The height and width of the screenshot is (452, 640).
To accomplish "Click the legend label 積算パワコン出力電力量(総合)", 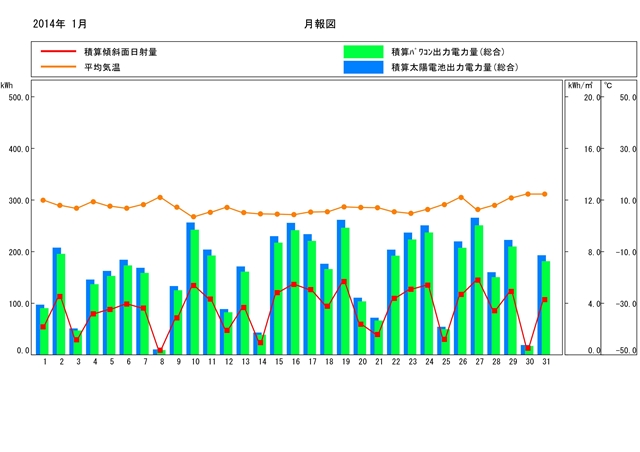I will pos(448,52).
